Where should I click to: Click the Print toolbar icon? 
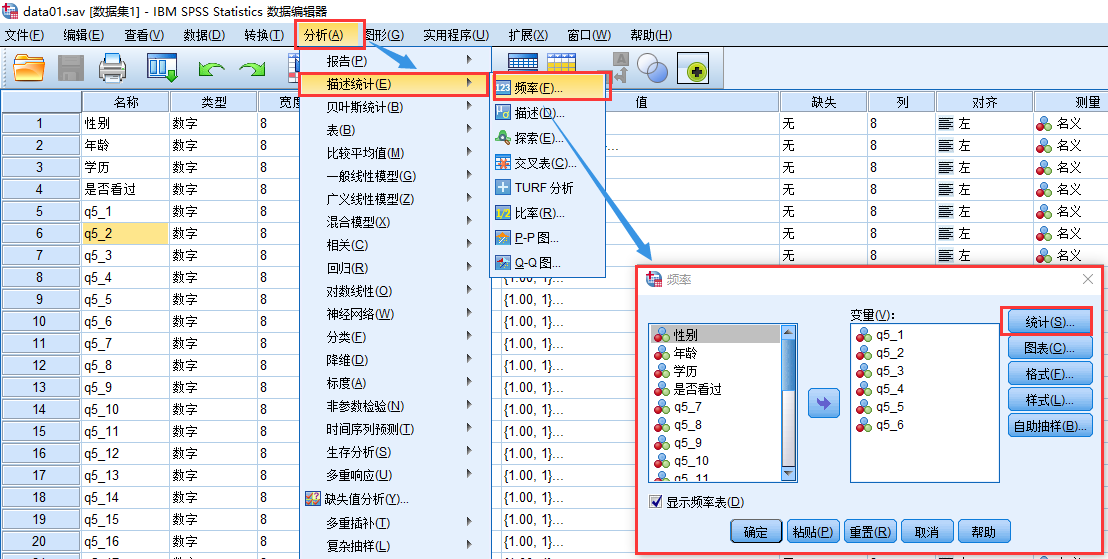112,68
